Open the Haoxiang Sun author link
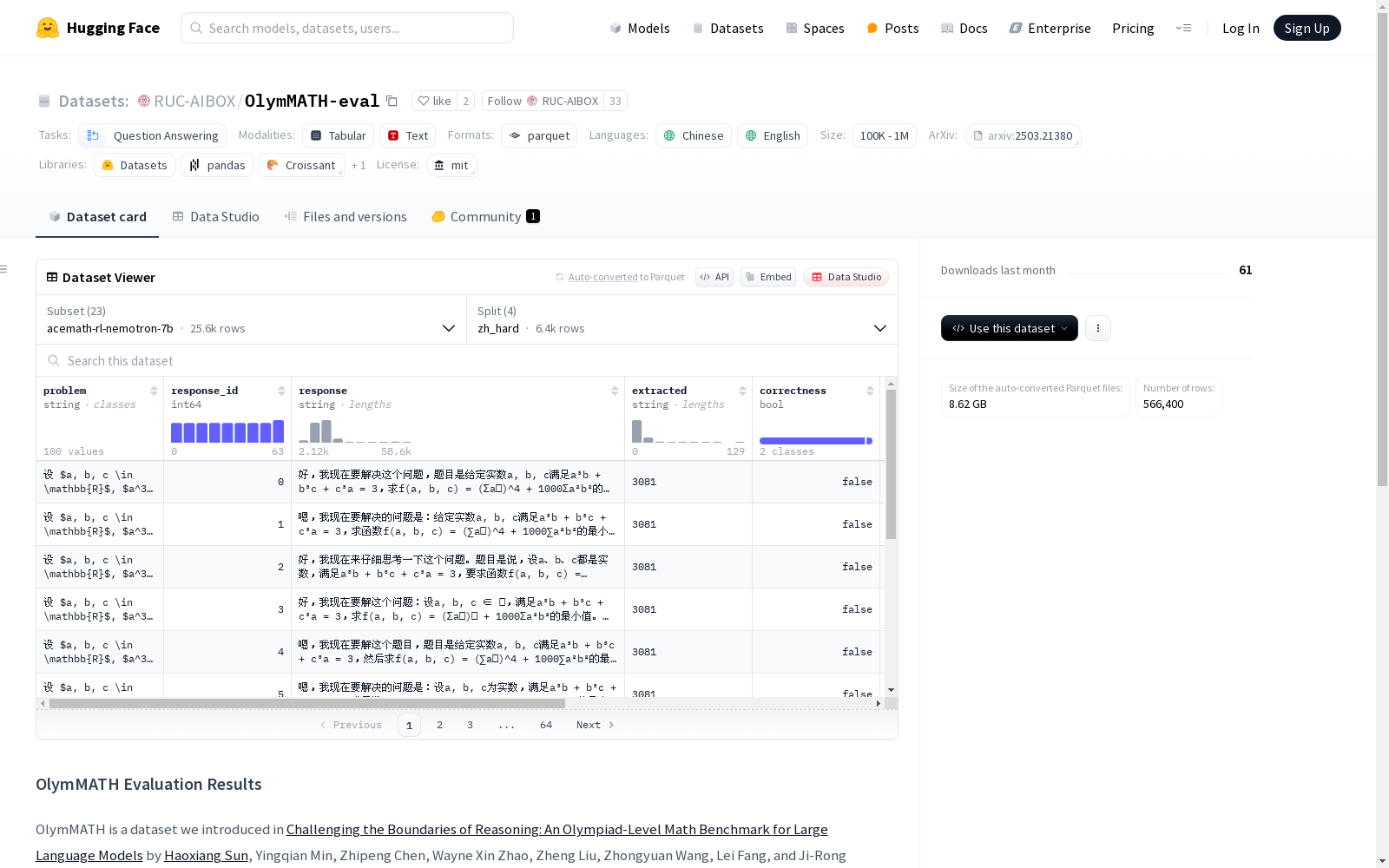 point(206,855)
